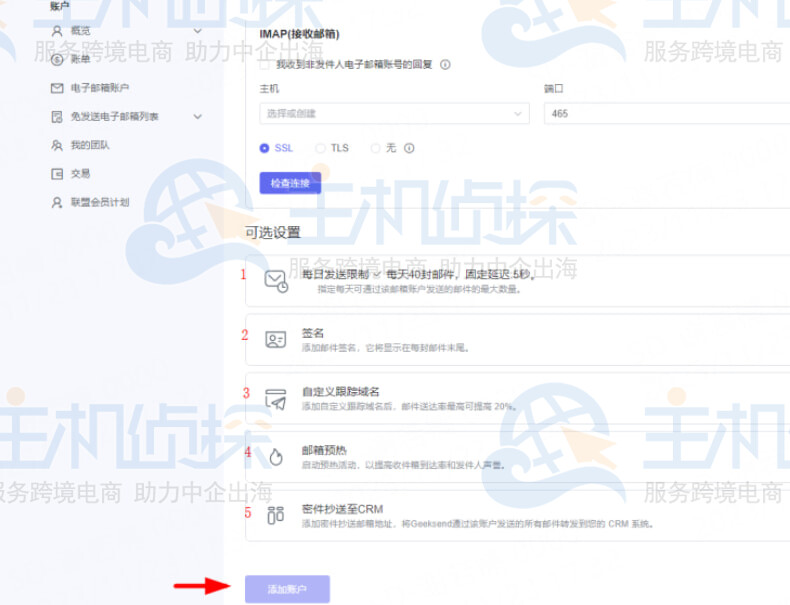Open 我的团队 in the sidebar

90,146
